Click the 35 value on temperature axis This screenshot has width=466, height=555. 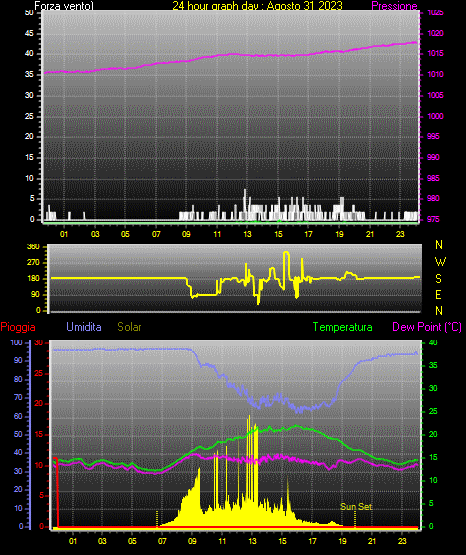[433, 365]
